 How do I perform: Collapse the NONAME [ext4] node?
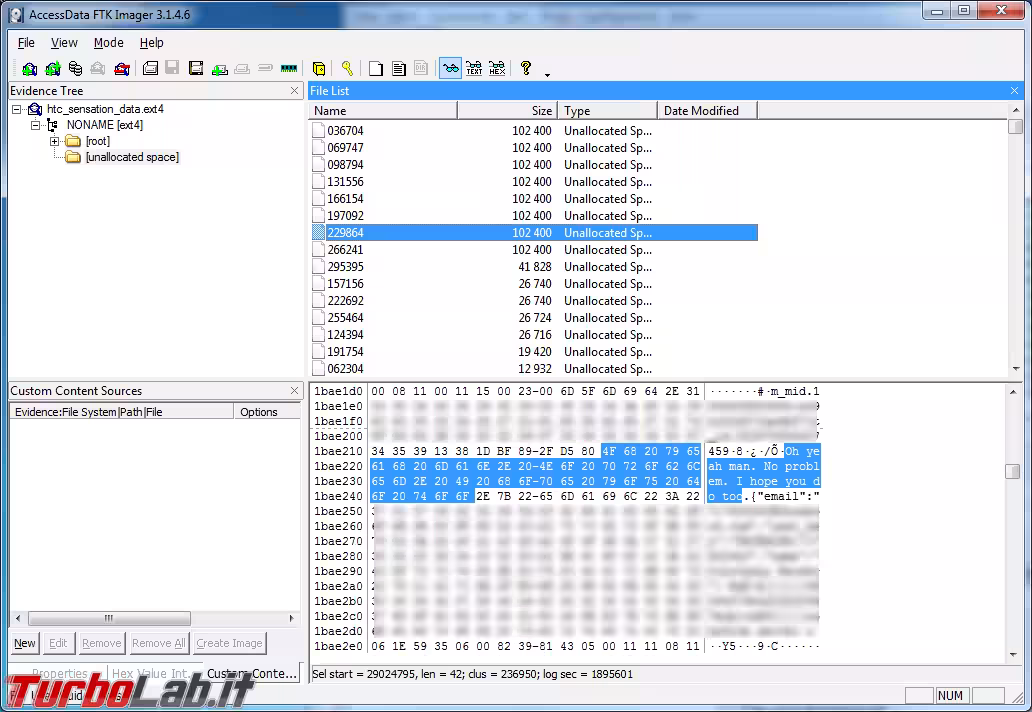click(36, 125)
